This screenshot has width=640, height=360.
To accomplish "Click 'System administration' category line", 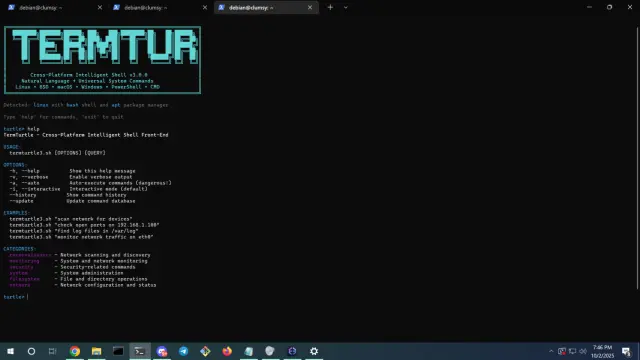I will click(66, 273).
